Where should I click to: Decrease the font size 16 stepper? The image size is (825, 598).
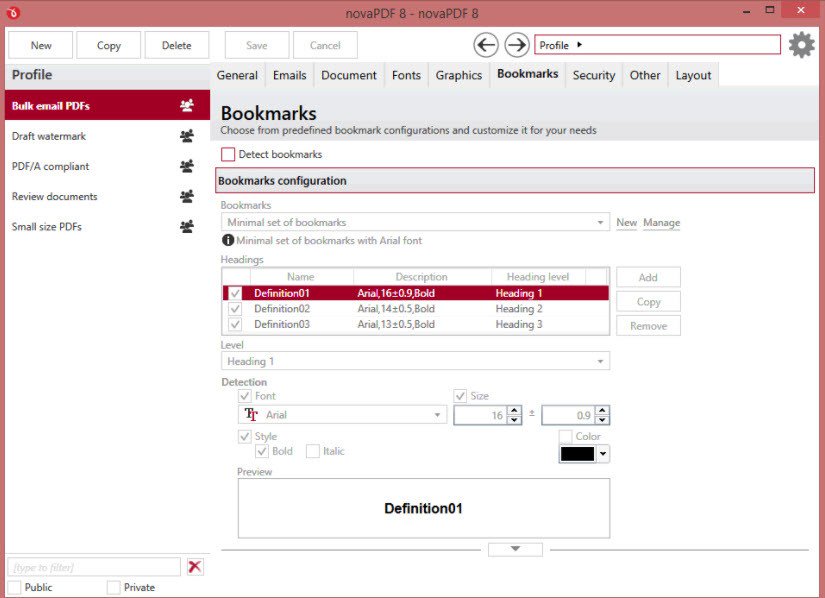click(515, 420)
